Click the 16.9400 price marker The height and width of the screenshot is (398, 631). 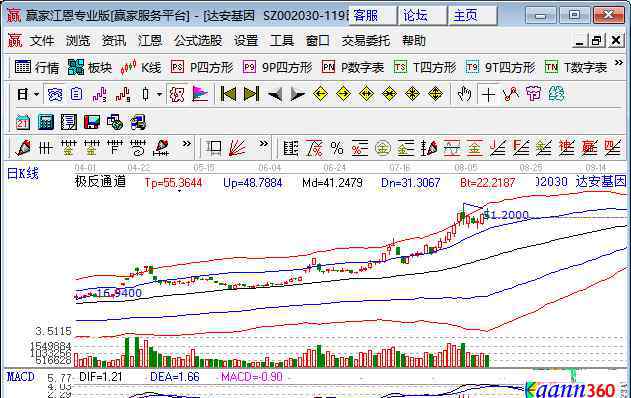119,293
